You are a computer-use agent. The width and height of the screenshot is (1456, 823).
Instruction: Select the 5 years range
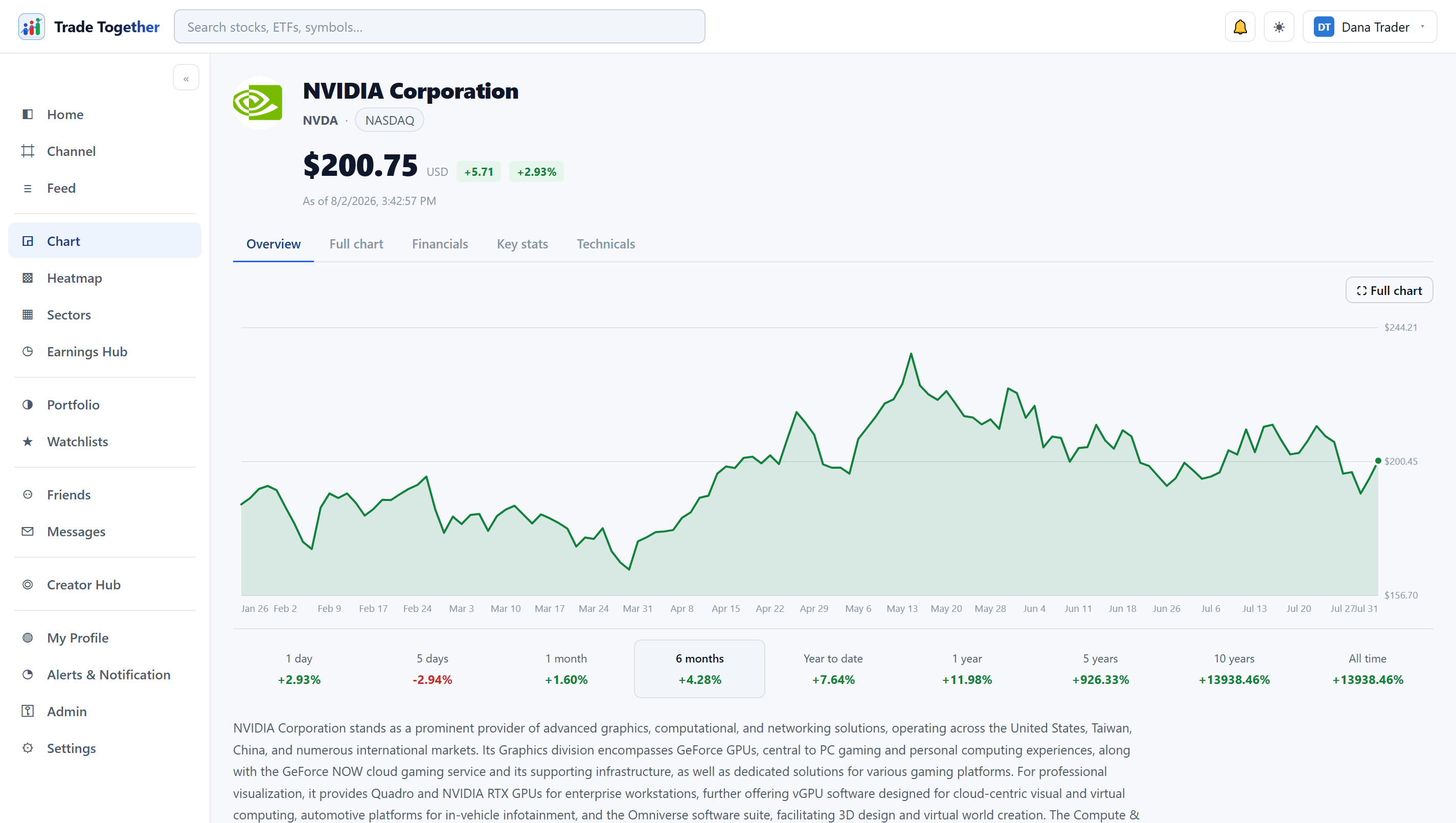(x=1101, y=669)
